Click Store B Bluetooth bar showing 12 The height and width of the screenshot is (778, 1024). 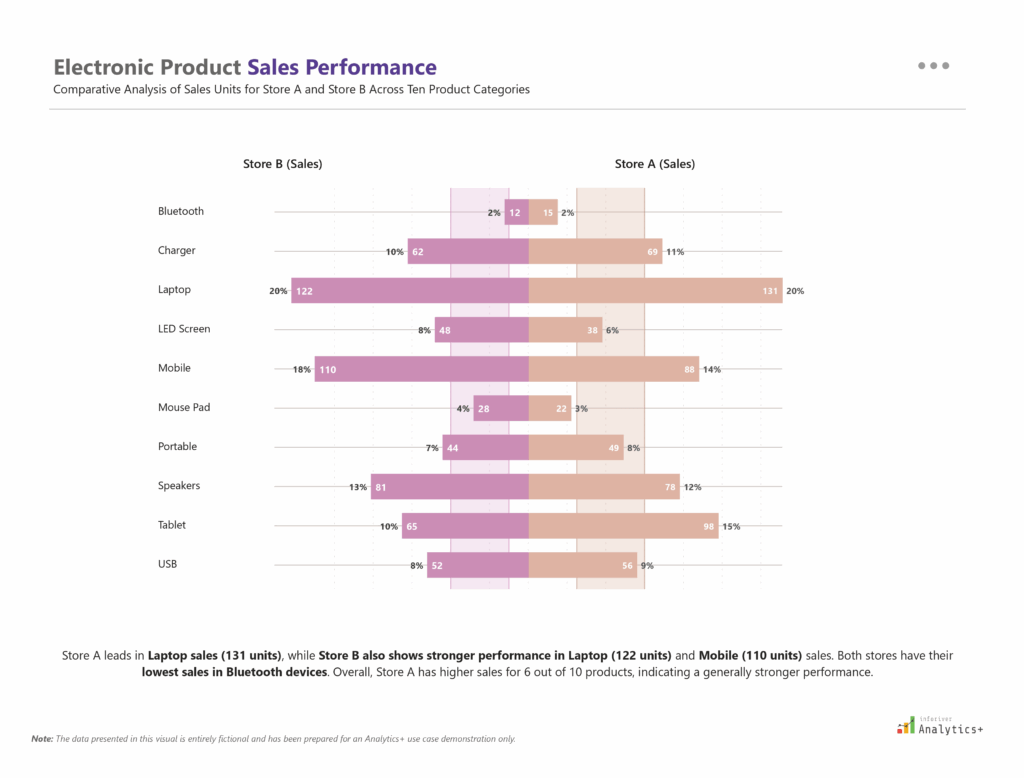(517, 212)
